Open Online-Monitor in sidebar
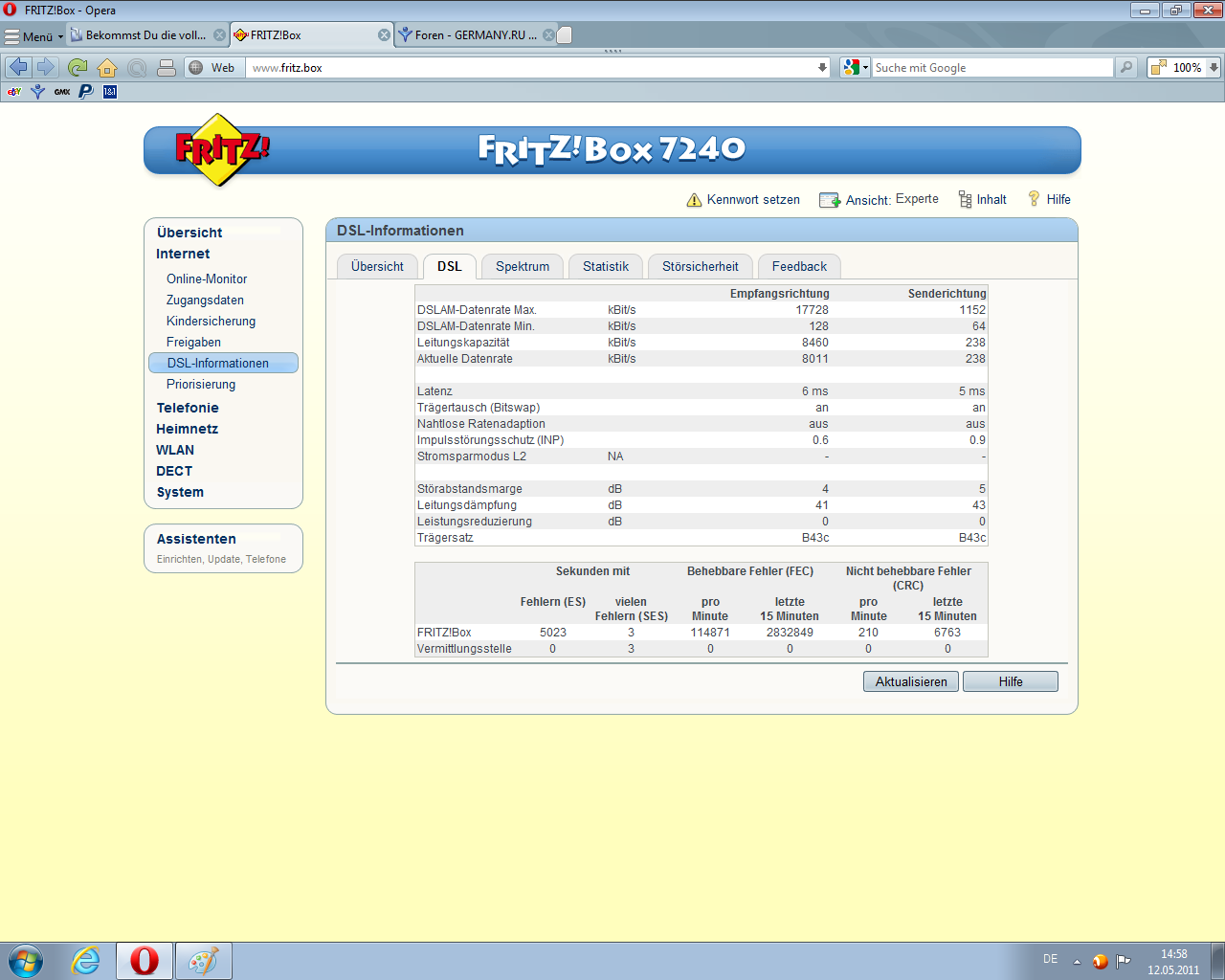This screenshot has width=1225, height=980. (207, 278)
